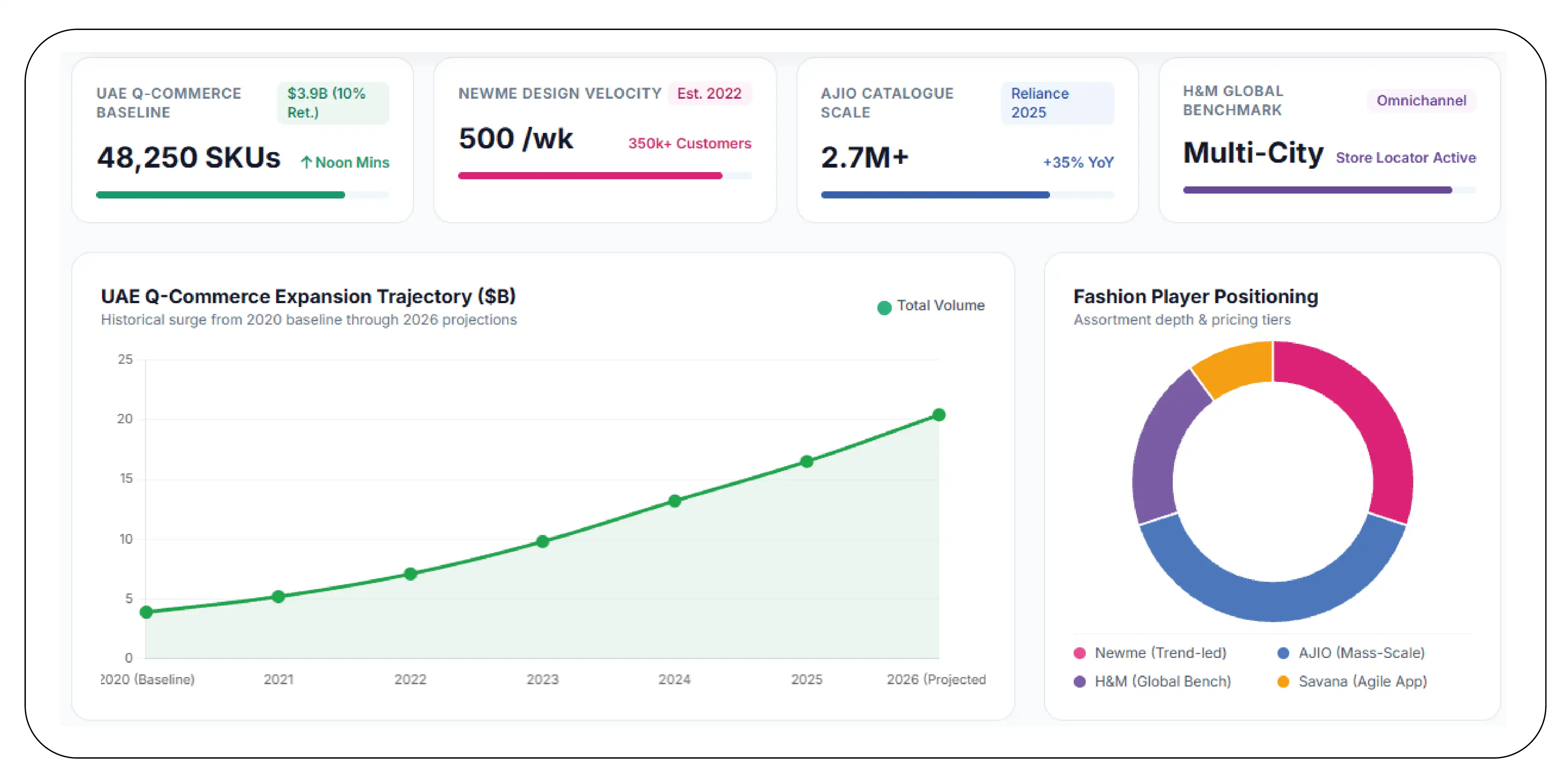Click the Noon Mins label
1568x778 pixels.
point(352,162)
